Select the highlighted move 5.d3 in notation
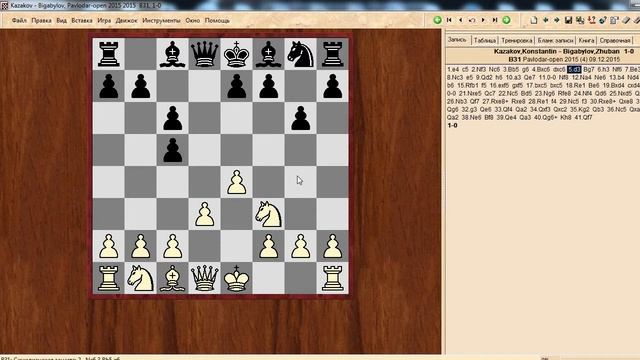The width and height of the screenshot is (640, 360). coord(574,69)
